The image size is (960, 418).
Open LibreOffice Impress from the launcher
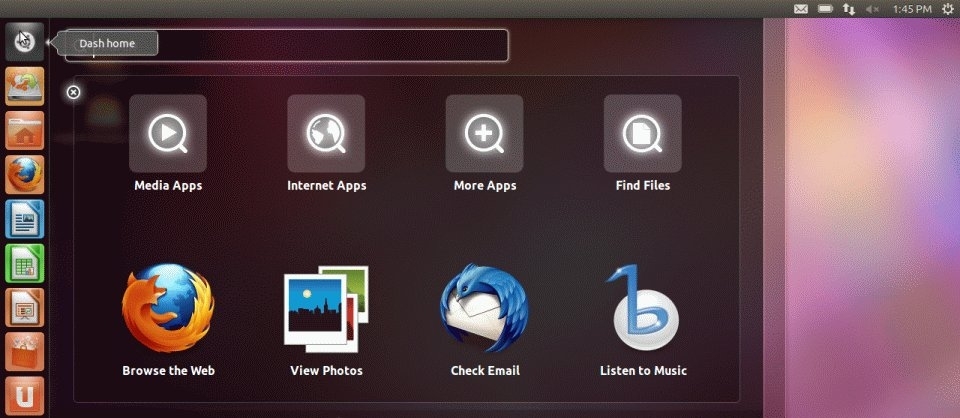point(24,307)
